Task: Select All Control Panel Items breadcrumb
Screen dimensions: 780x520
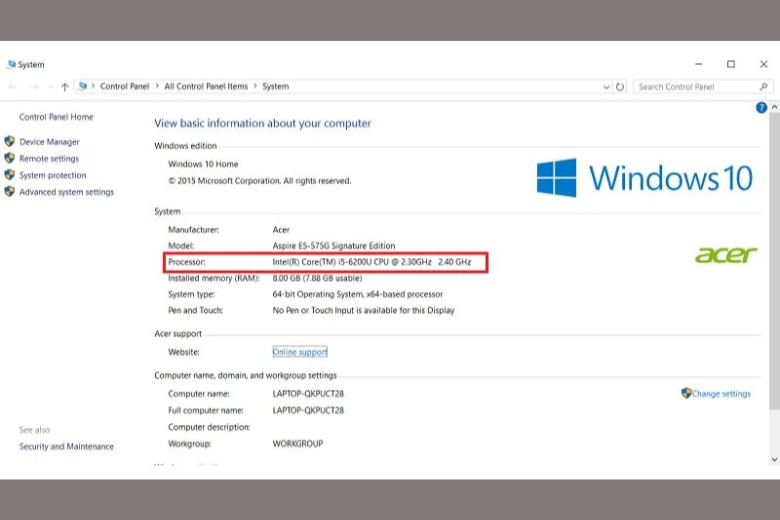Action: point(206,87)
